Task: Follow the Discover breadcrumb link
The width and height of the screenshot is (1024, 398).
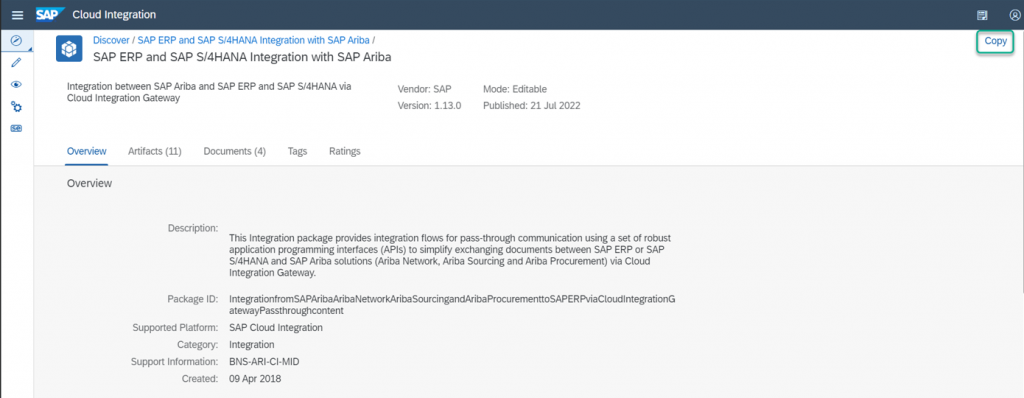Action: (112, 40)
